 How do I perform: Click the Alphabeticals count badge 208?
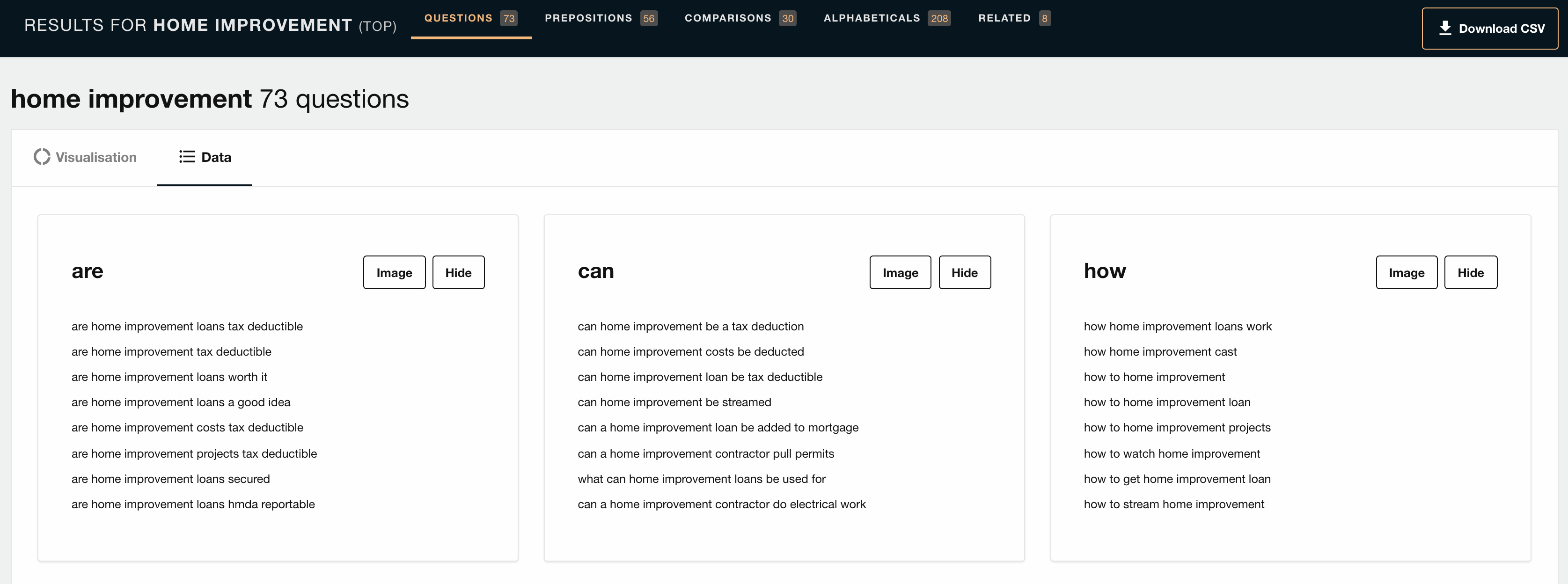coord(939,18)
